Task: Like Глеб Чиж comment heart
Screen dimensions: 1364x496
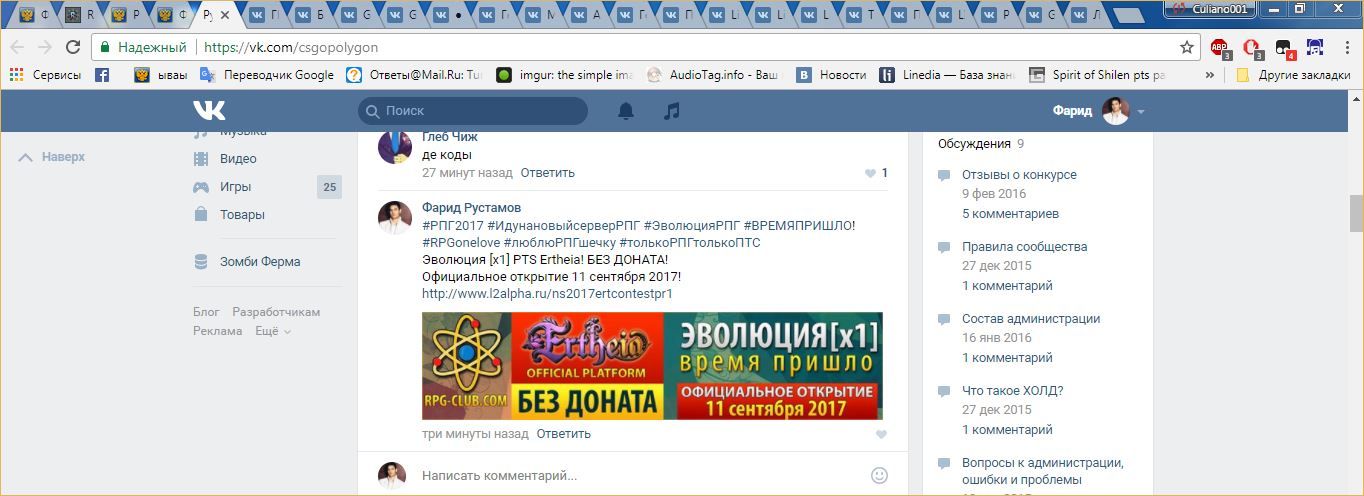Action: point(870,173)
